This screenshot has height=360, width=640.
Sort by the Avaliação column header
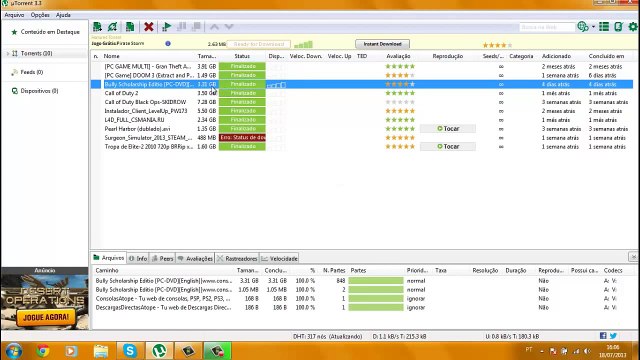pos(398,56)
